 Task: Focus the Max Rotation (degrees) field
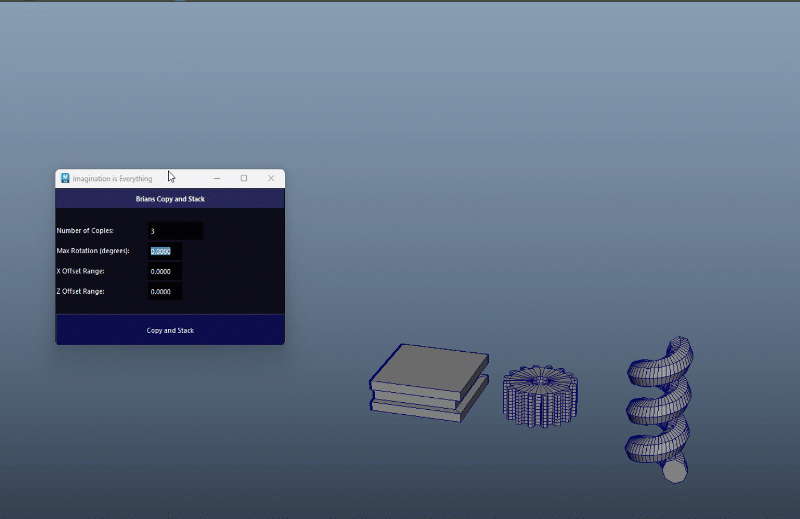click(165, 251)
